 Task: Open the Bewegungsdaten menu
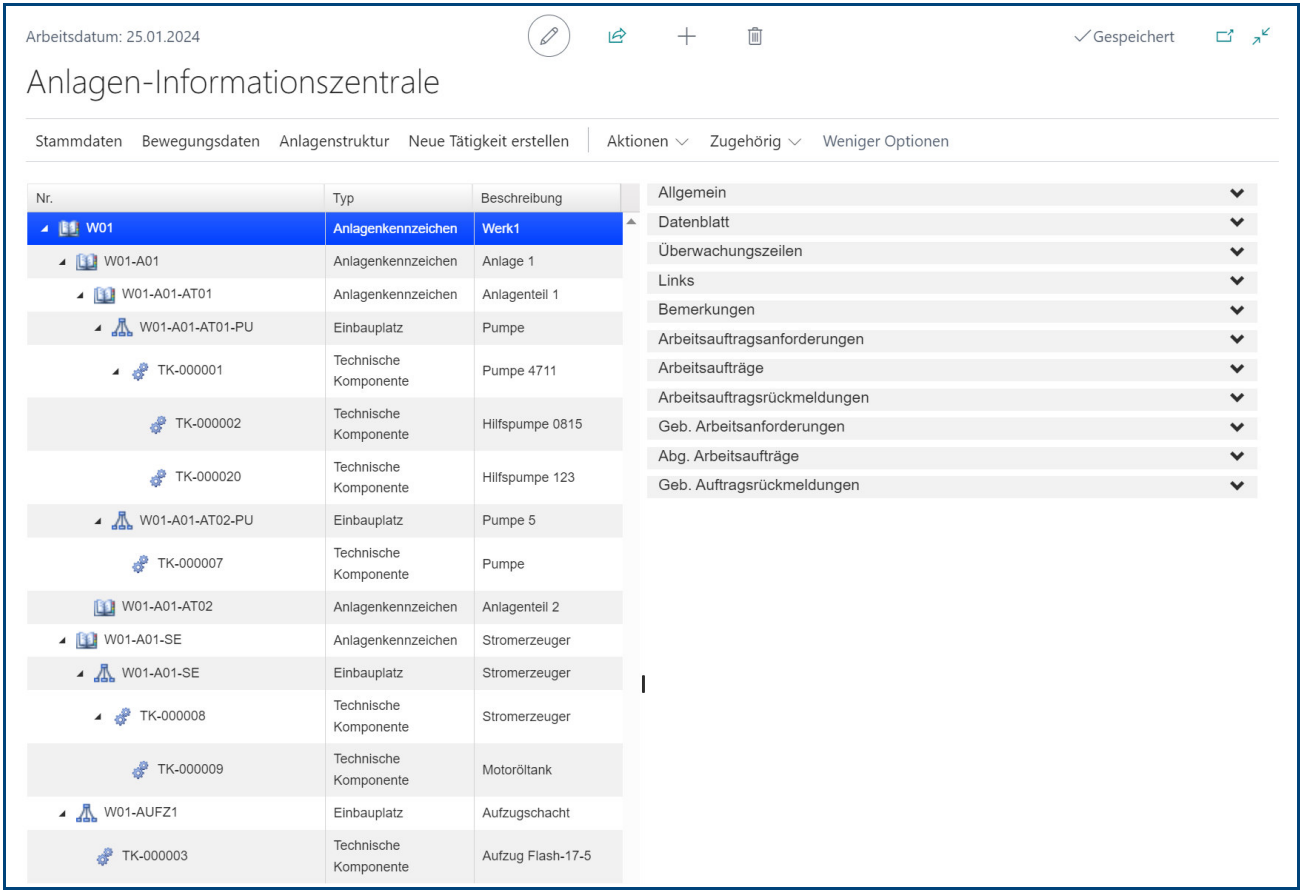pos(201,141)
